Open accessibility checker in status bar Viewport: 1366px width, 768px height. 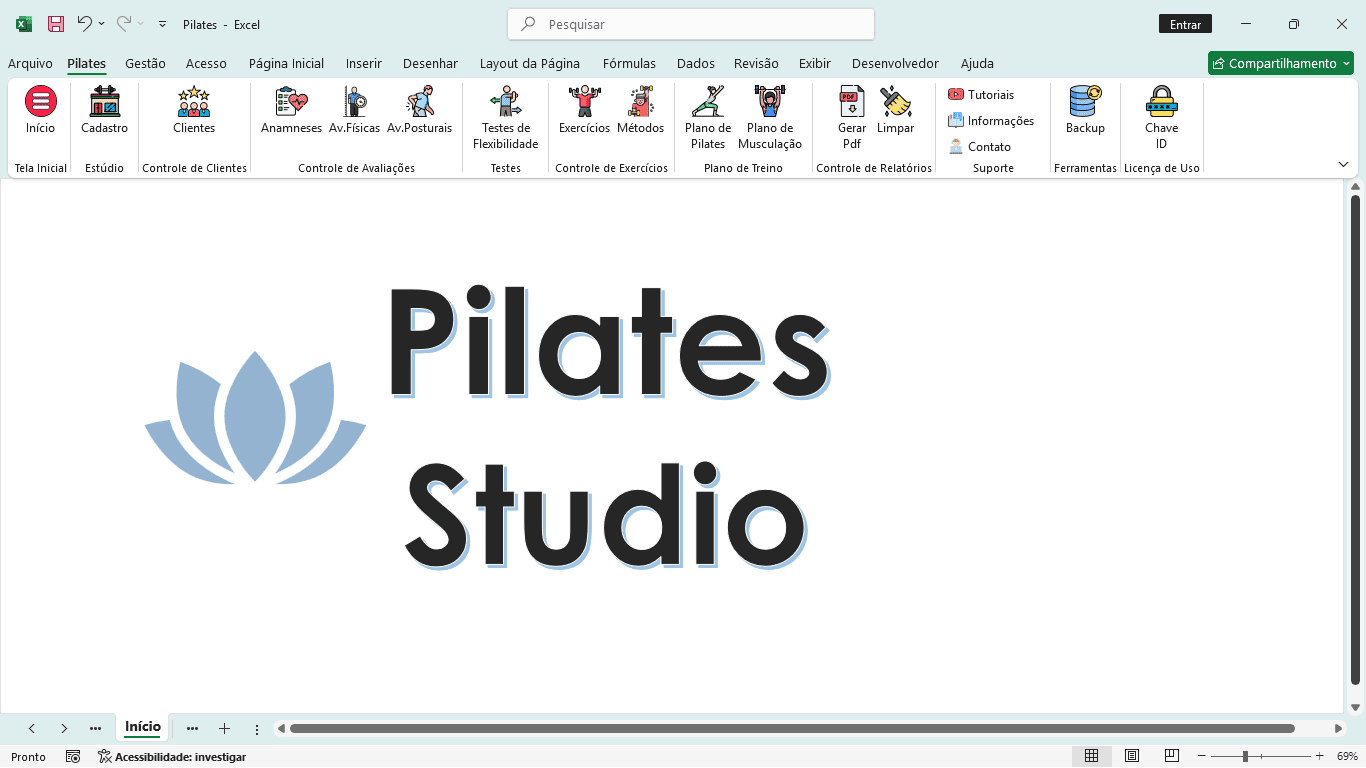[x=172, y=757]
